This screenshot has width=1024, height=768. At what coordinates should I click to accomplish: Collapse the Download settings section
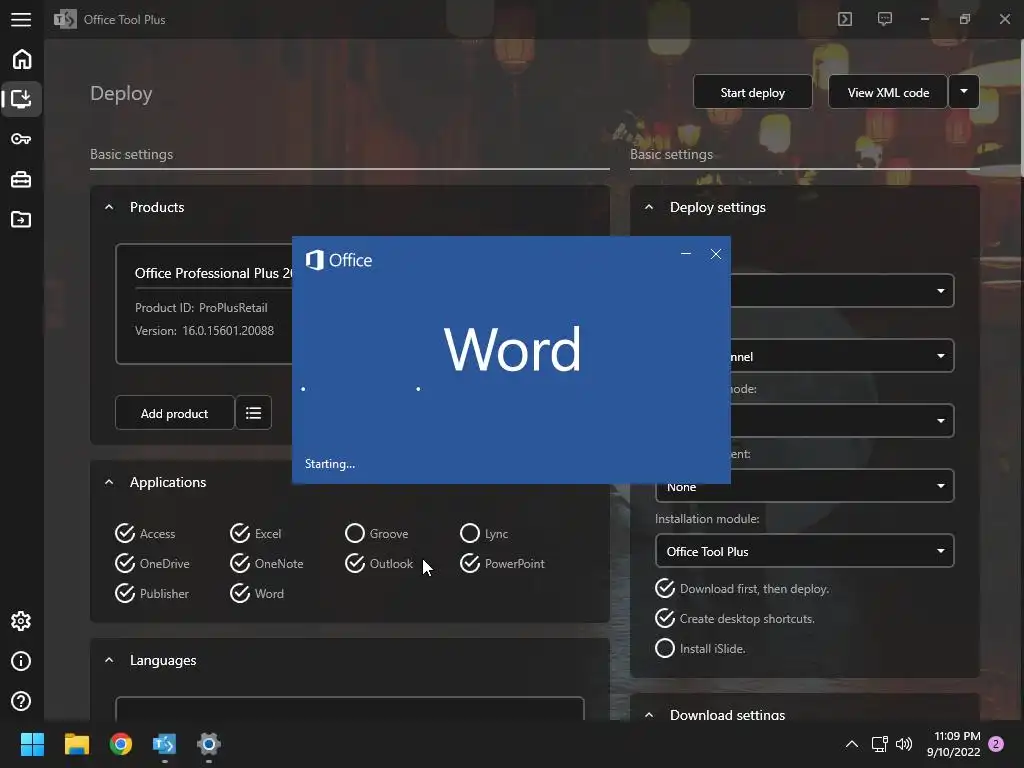[648, 715]
